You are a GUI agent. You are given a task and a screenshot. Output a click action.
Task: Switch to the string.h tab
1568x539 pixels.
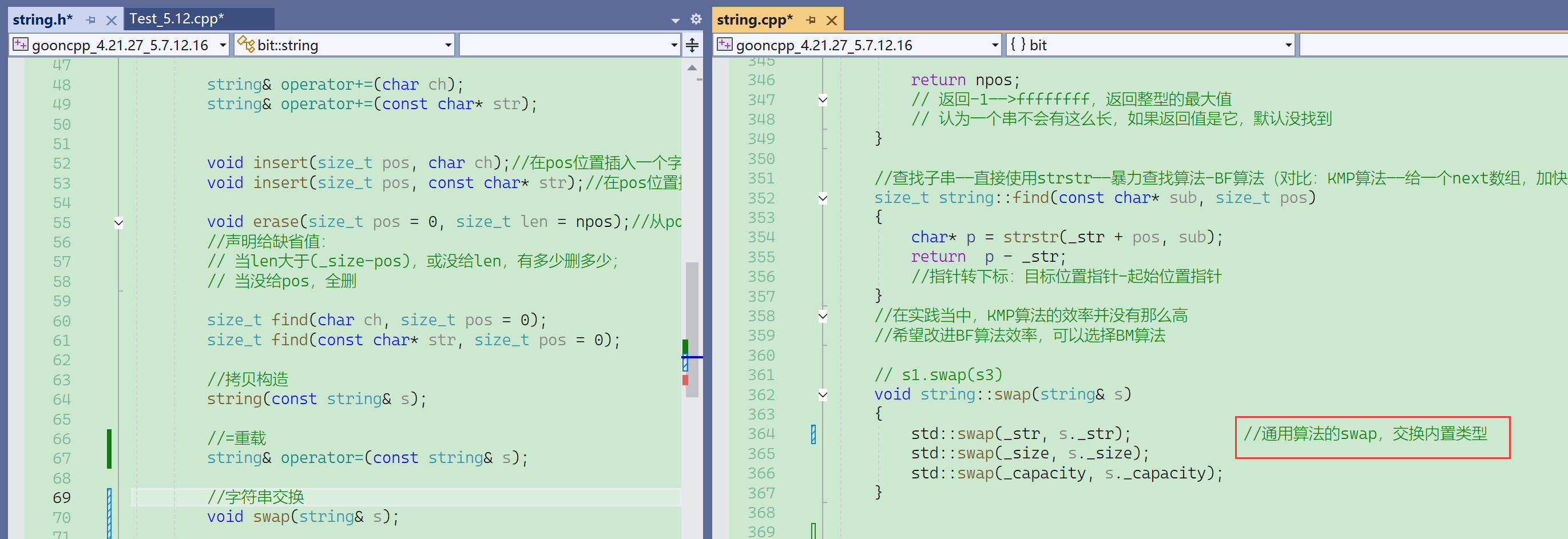pos(42,19)
